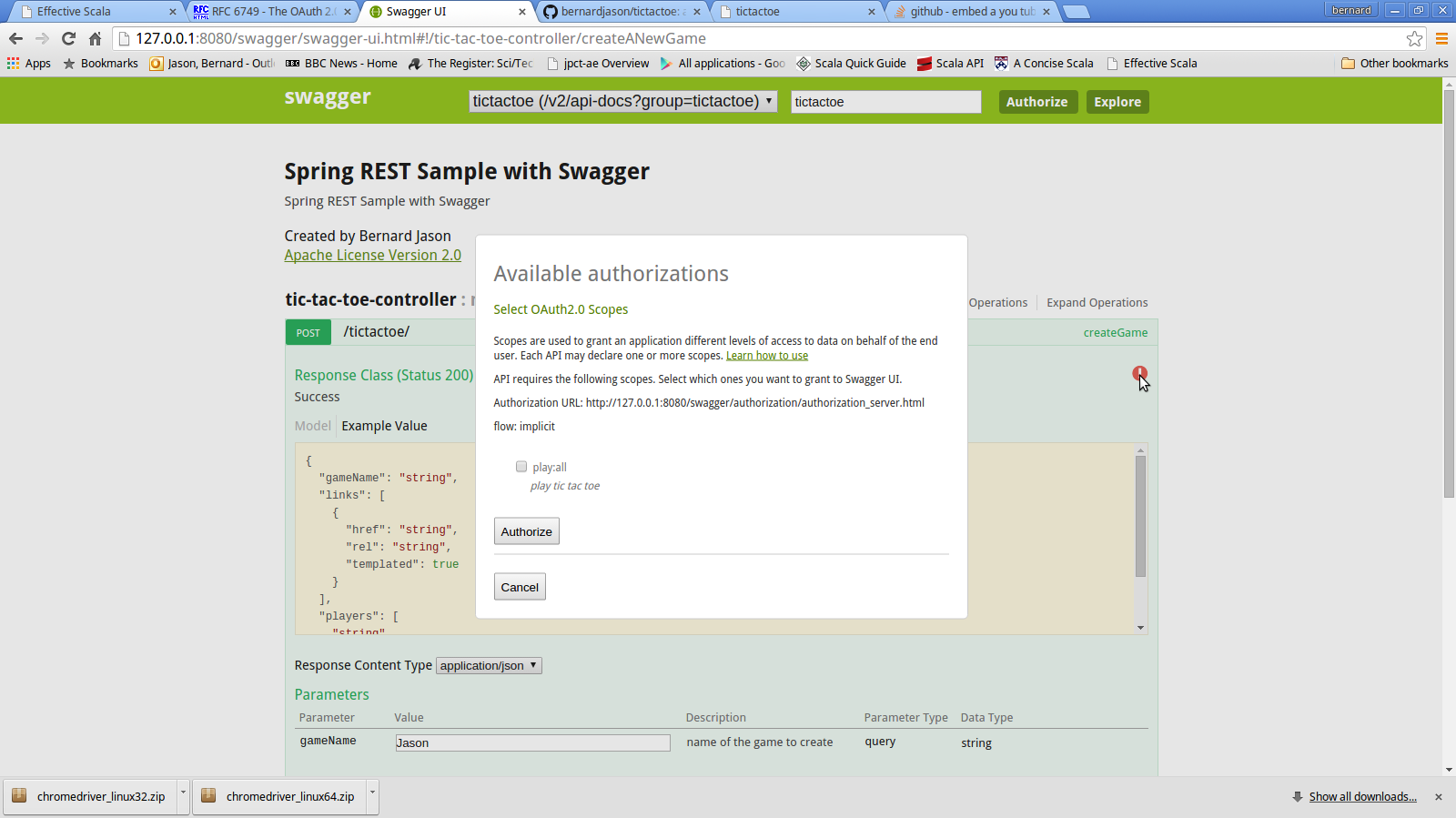Open a new browser tab

click(1077, 12)
